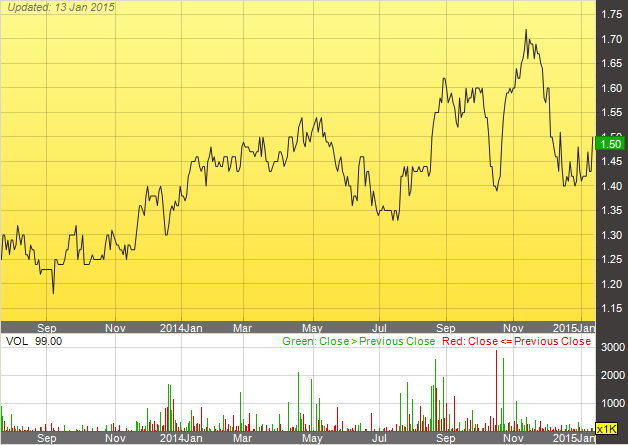Click 'Mar' on the volume panel time axis

pos(243,438)
